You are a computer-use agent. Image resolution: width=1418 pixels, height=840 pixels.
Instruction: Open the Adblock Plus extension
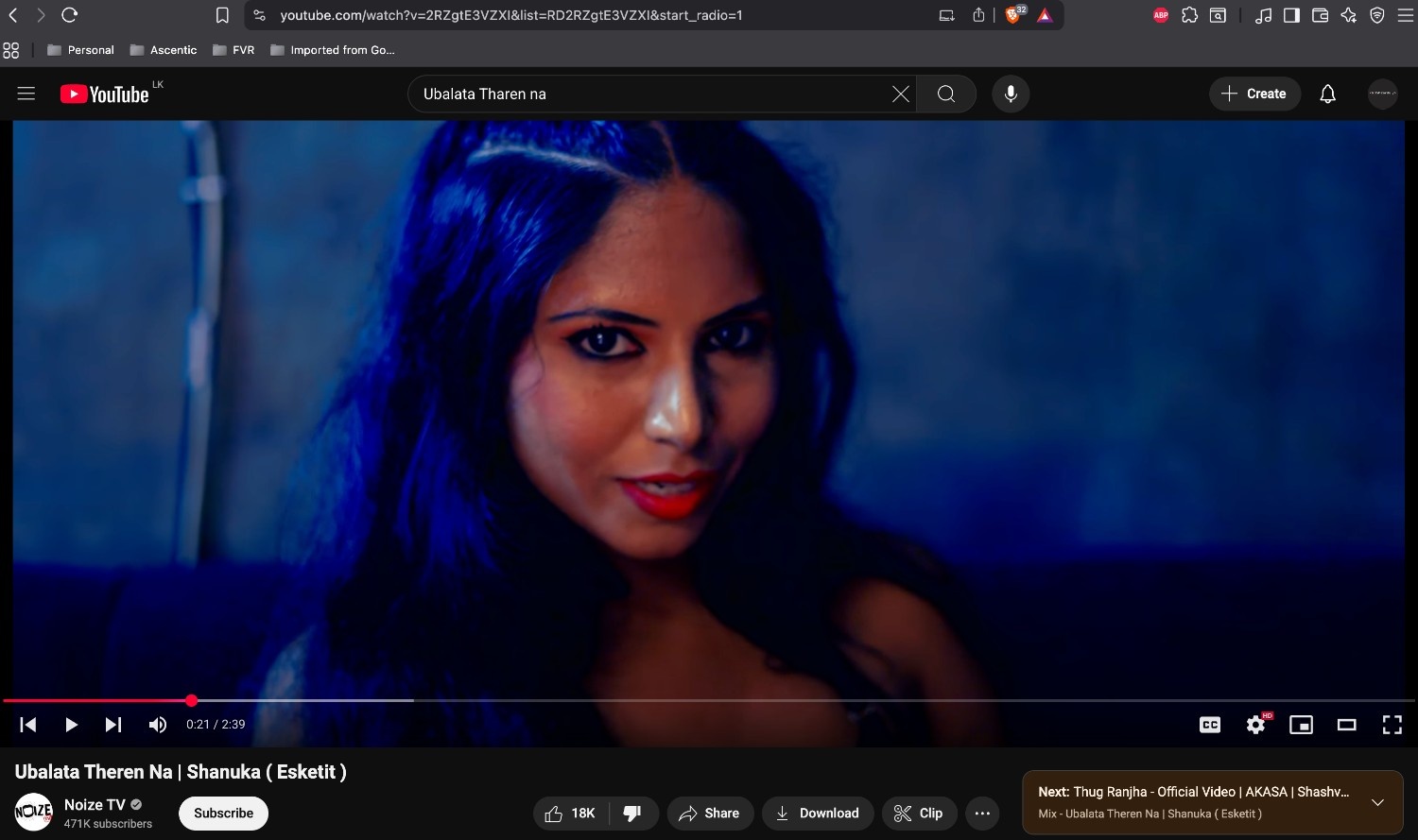tap(1161, 15)
